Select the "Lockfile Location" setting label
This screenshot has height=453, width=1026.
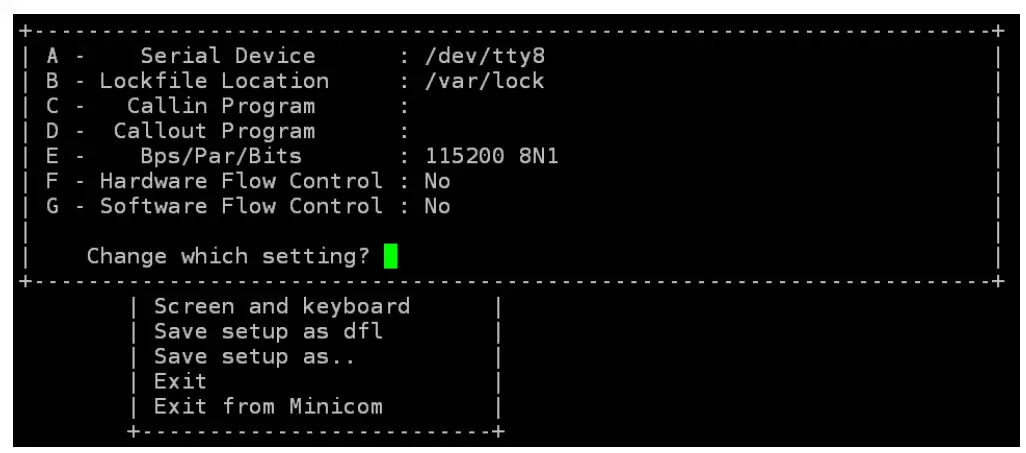[x=214, y=81]
